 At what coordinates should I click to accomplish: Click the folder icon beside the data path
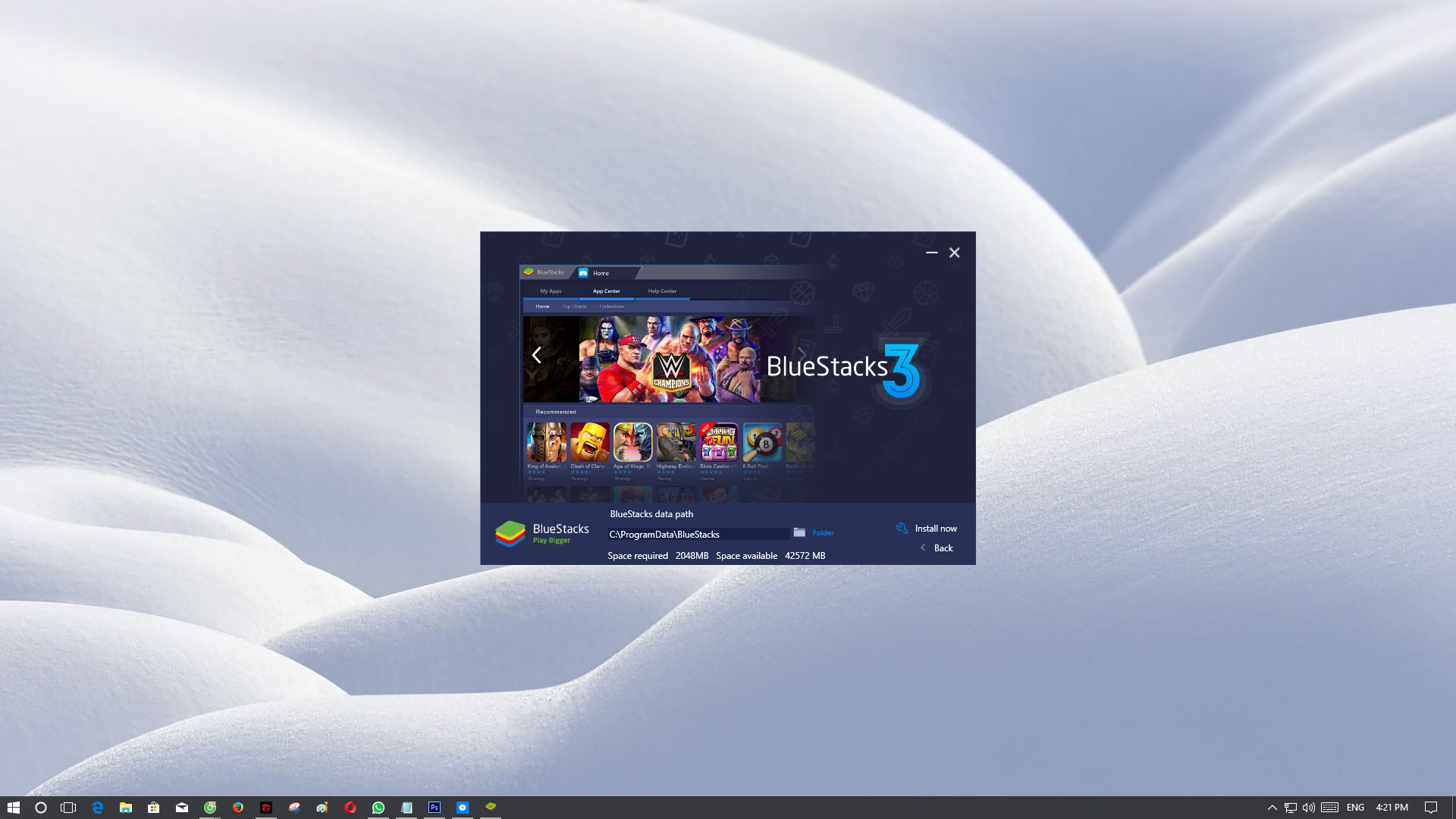click(x=799, y=532)
